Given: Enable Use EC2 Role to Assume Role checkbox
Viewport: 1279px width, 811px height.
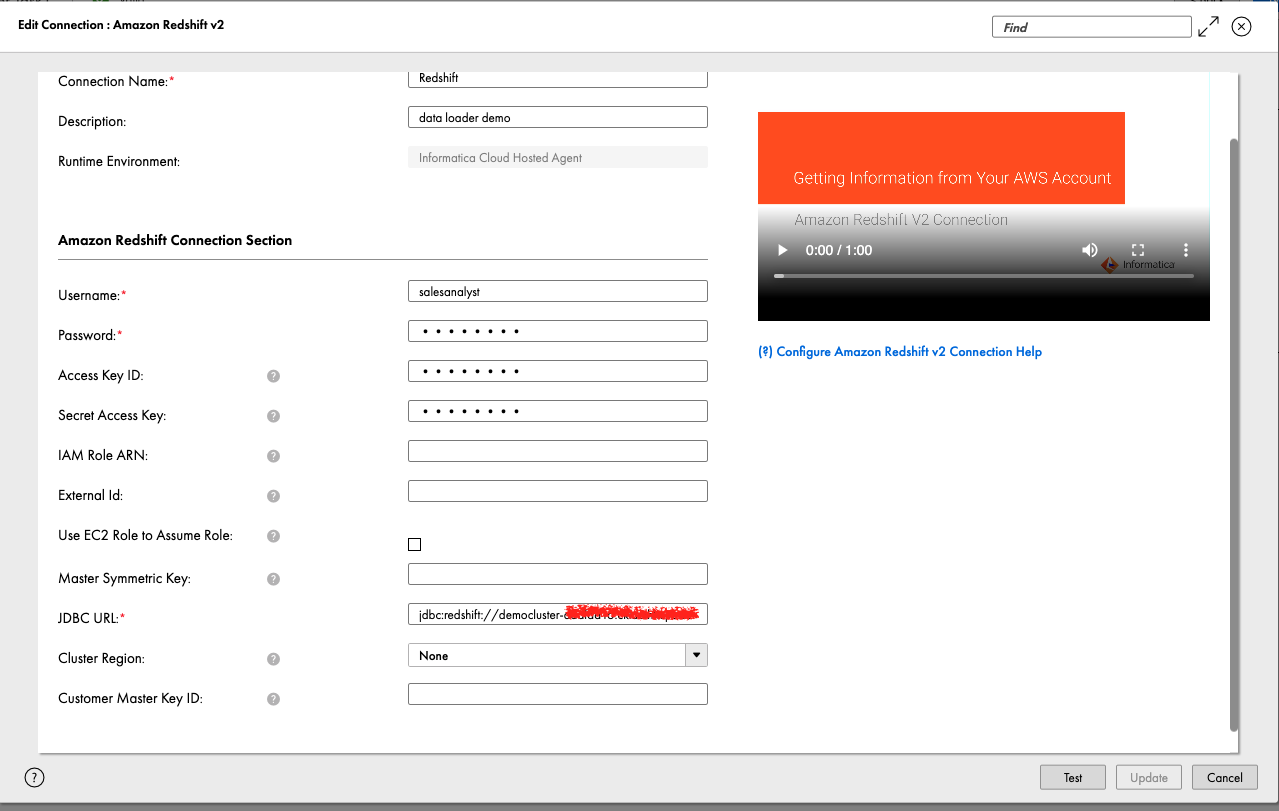Looking at the screenshot, I should click(414, 544).
